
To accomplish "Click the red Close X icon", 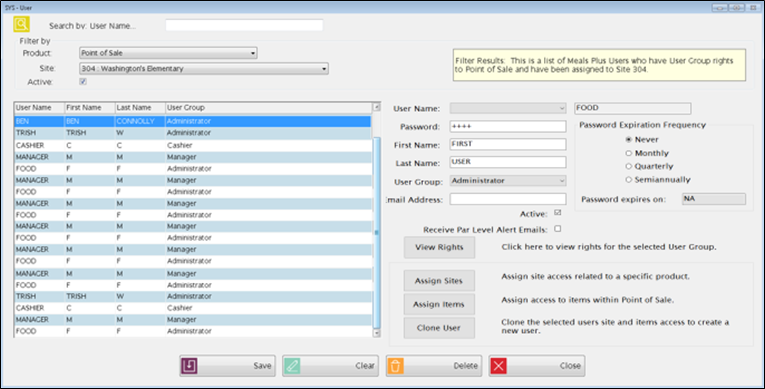I will click(x=499, y=366).
